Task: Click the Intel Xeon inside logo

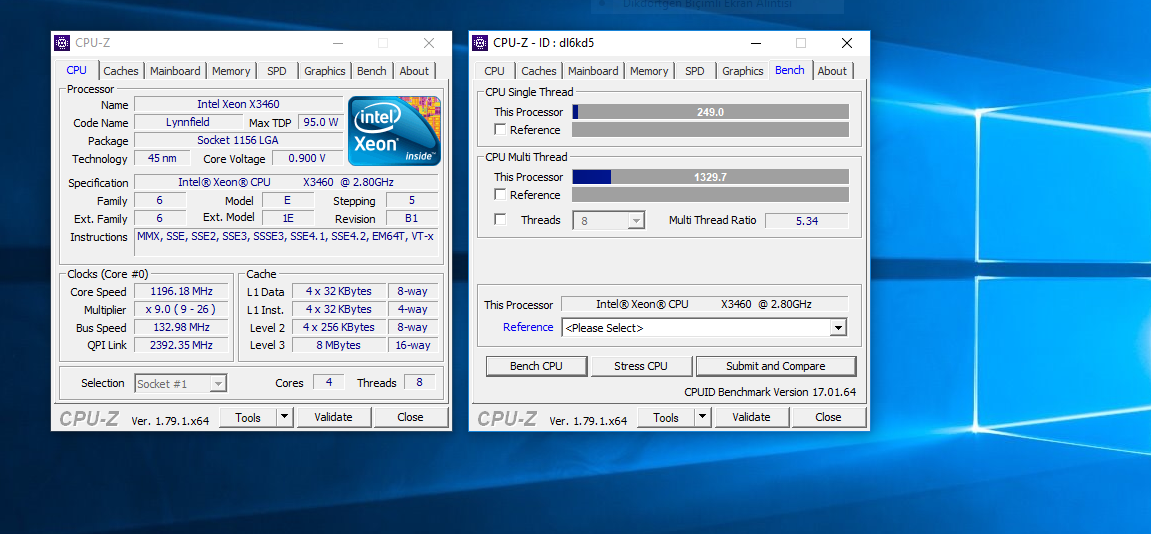Action: (394, 131)
